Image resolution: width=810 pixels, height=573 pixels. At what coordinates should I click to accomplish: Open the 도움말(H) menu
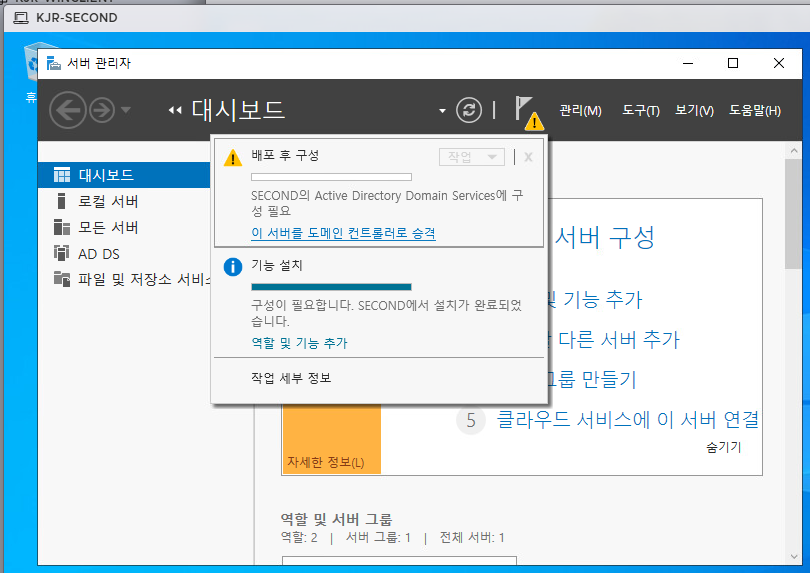tap(755, 111)
